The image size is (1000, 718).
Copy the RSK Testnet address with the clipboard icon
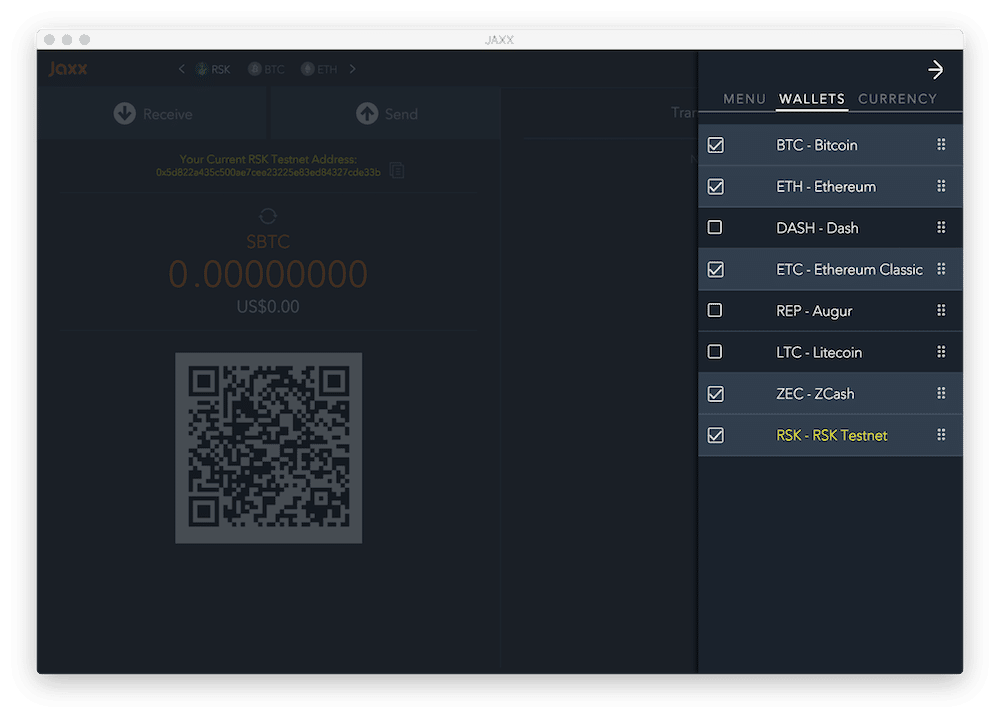(397, 170)
